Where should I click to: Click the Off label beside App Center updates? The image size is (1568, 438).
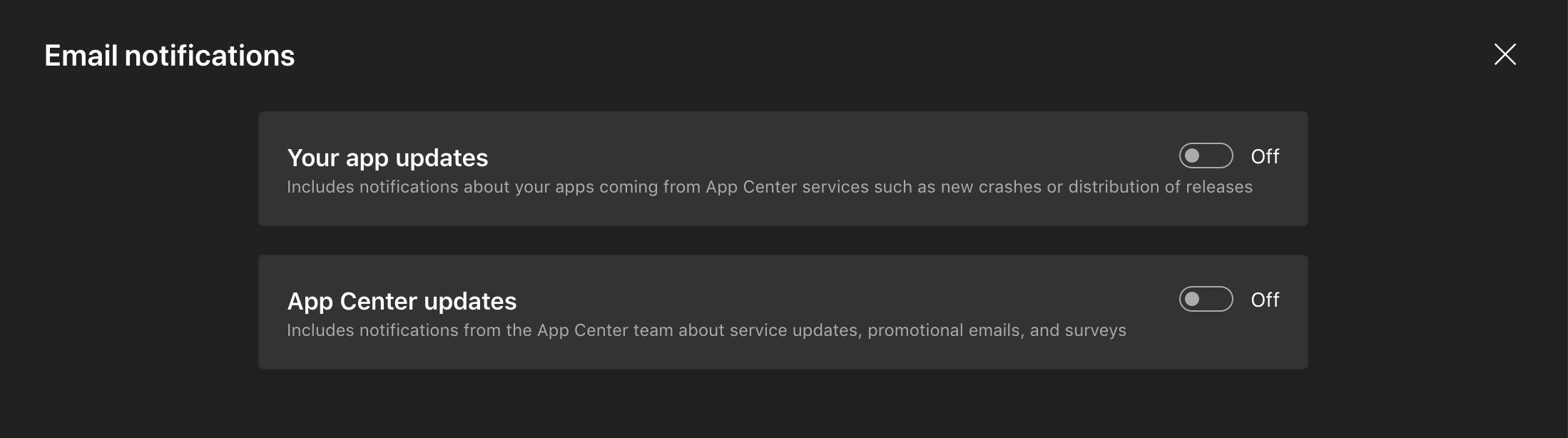[1266, 300]
